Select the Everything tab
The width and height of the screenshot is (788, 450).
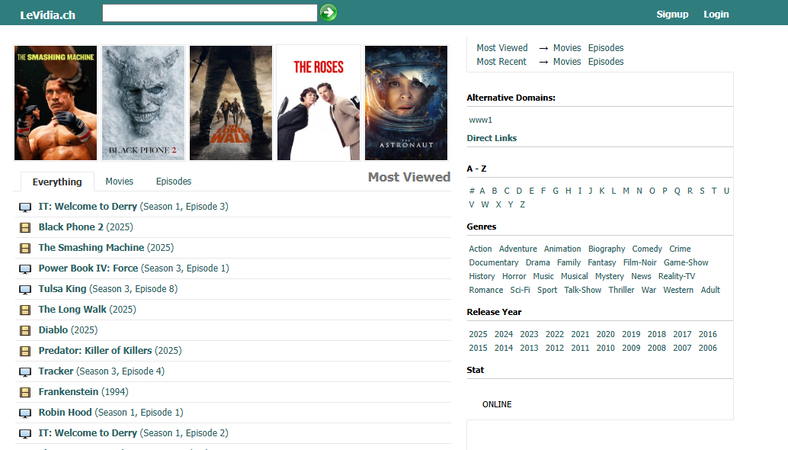click(x=57, y=182)
